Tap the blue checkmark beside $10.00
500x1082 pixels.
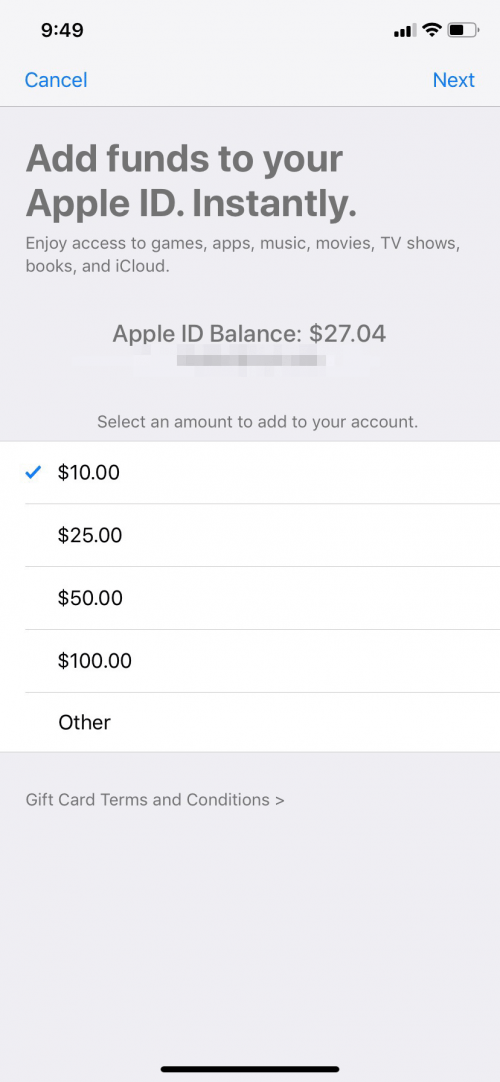point(33,473)
